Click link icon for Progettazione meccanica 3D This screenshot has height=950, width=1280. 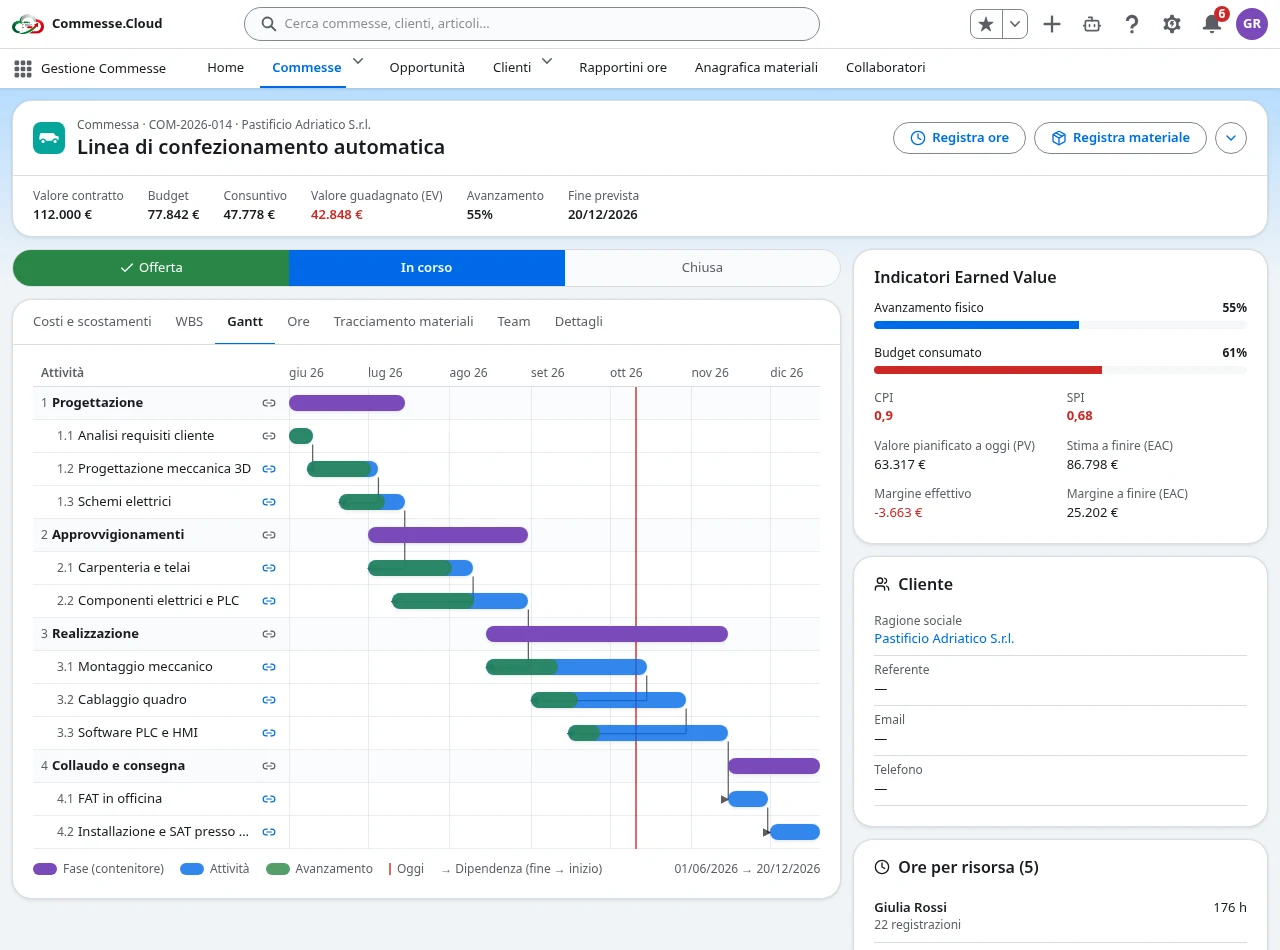click(x=269, y=469)
